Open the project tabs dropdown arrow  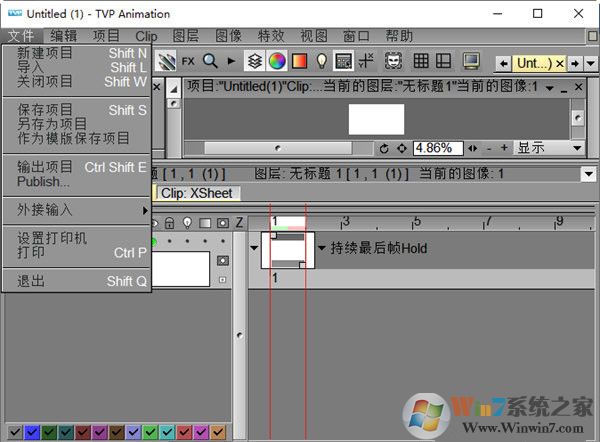(x=591, y=64)
